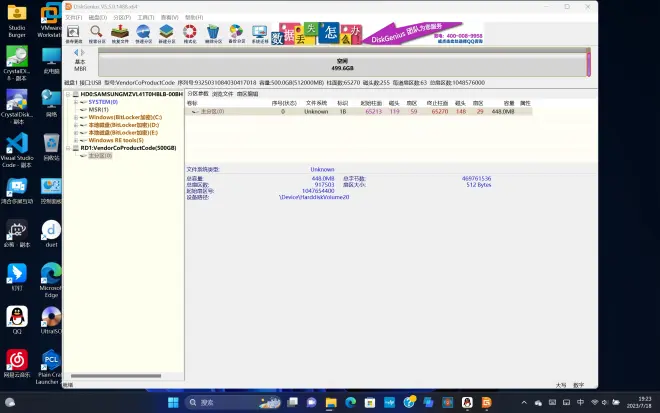Click the New Partition toolbar icon

(x=166, y=34)
